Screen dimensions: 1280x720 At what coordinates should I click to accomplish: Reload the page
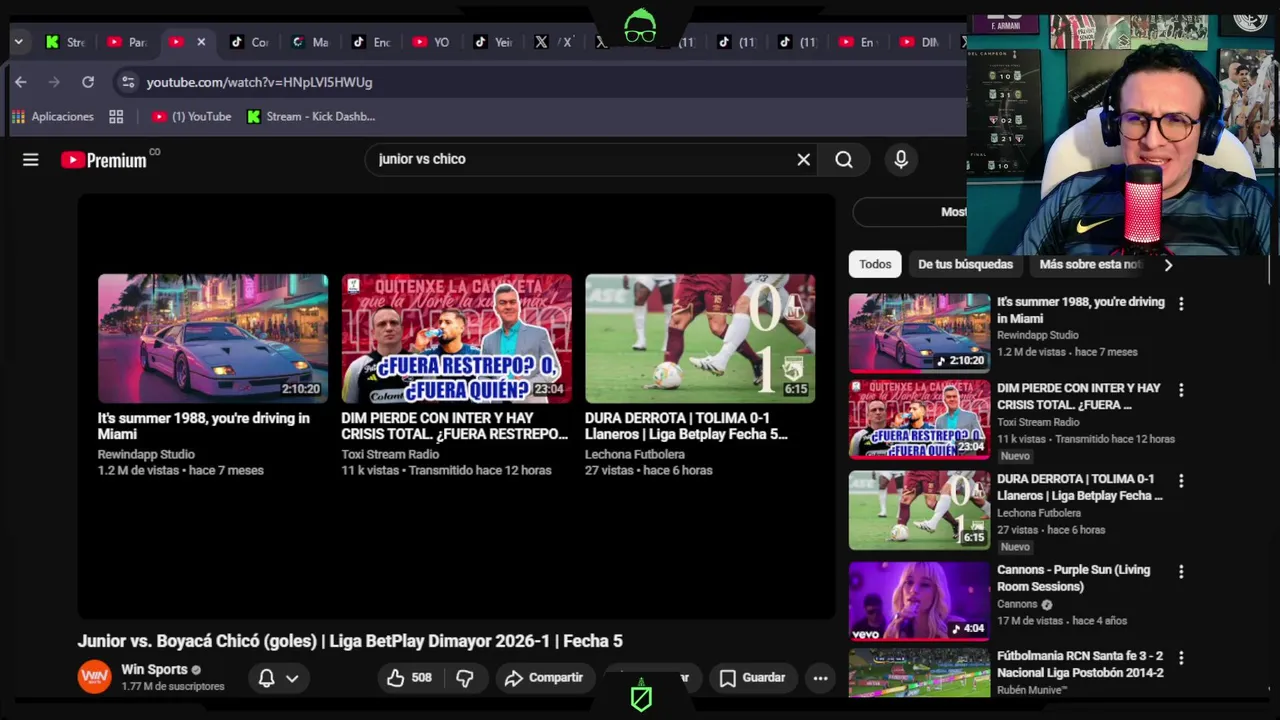pos(88,82)
